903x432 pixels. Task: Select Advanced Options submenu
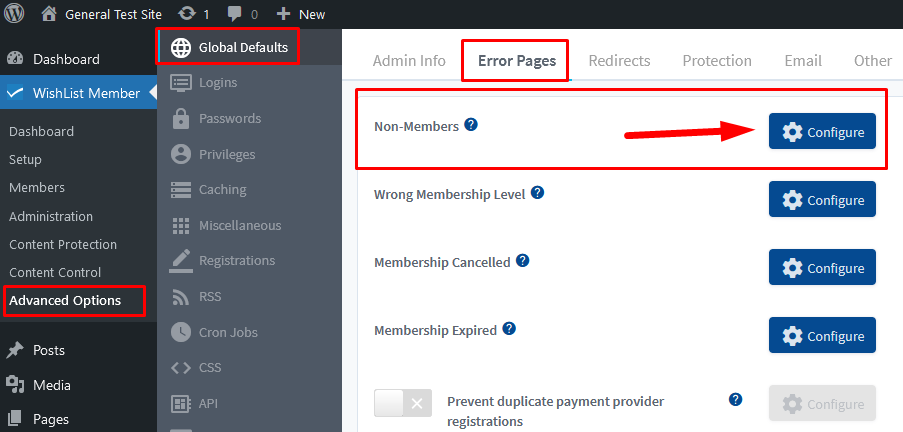[x=65, y=301]
